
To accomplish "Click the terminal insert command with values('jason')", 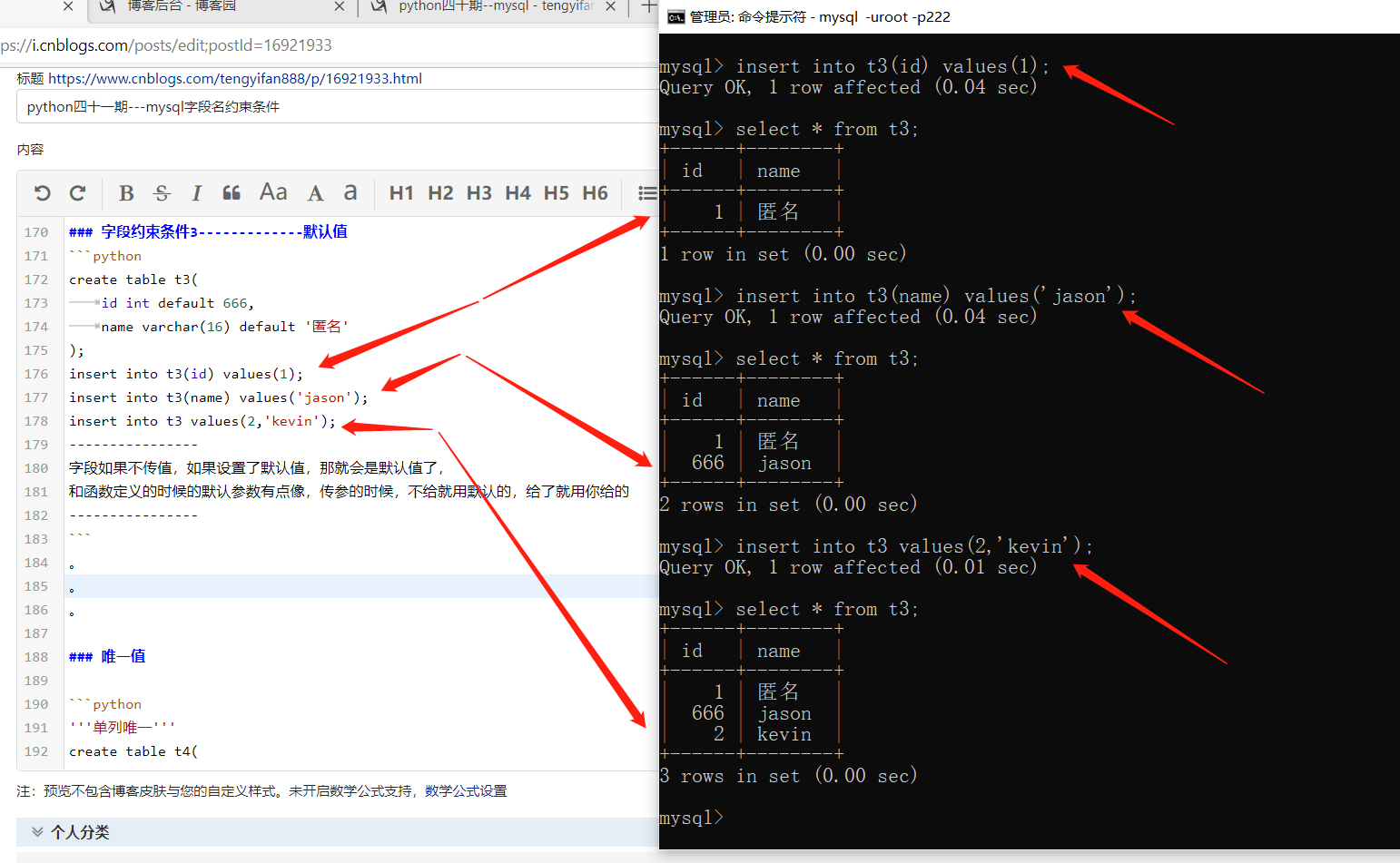I will pyautogui.click(x=936, y=296).
